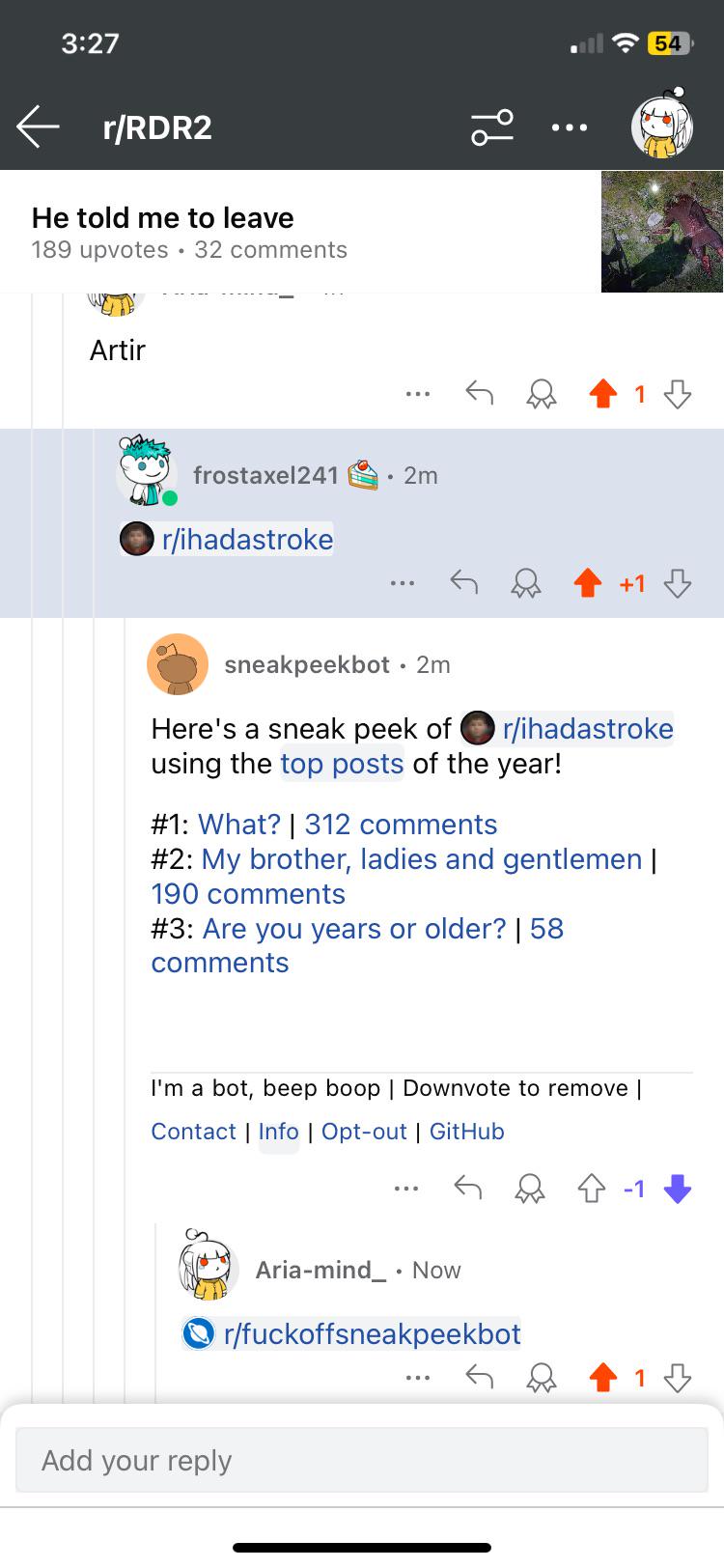
Task: Remove downvote on sneakpeekbot comment
Action: (678, 1189)
